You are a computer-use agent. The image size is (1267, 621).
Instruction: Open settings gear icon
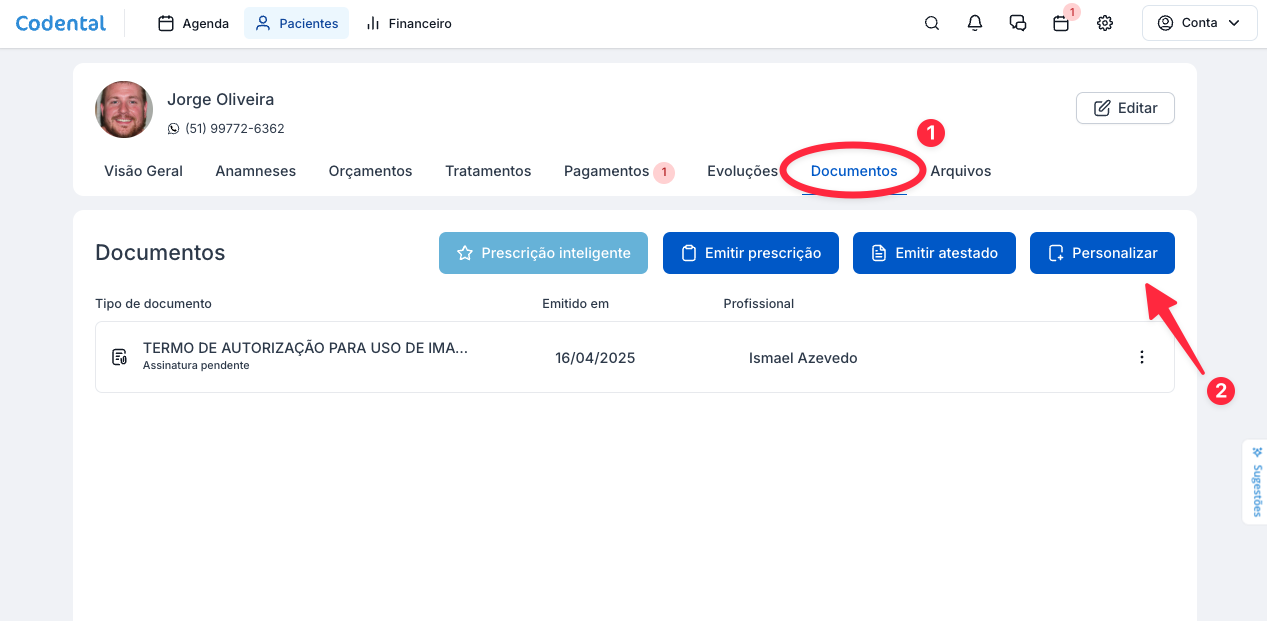click(1105, 23)
